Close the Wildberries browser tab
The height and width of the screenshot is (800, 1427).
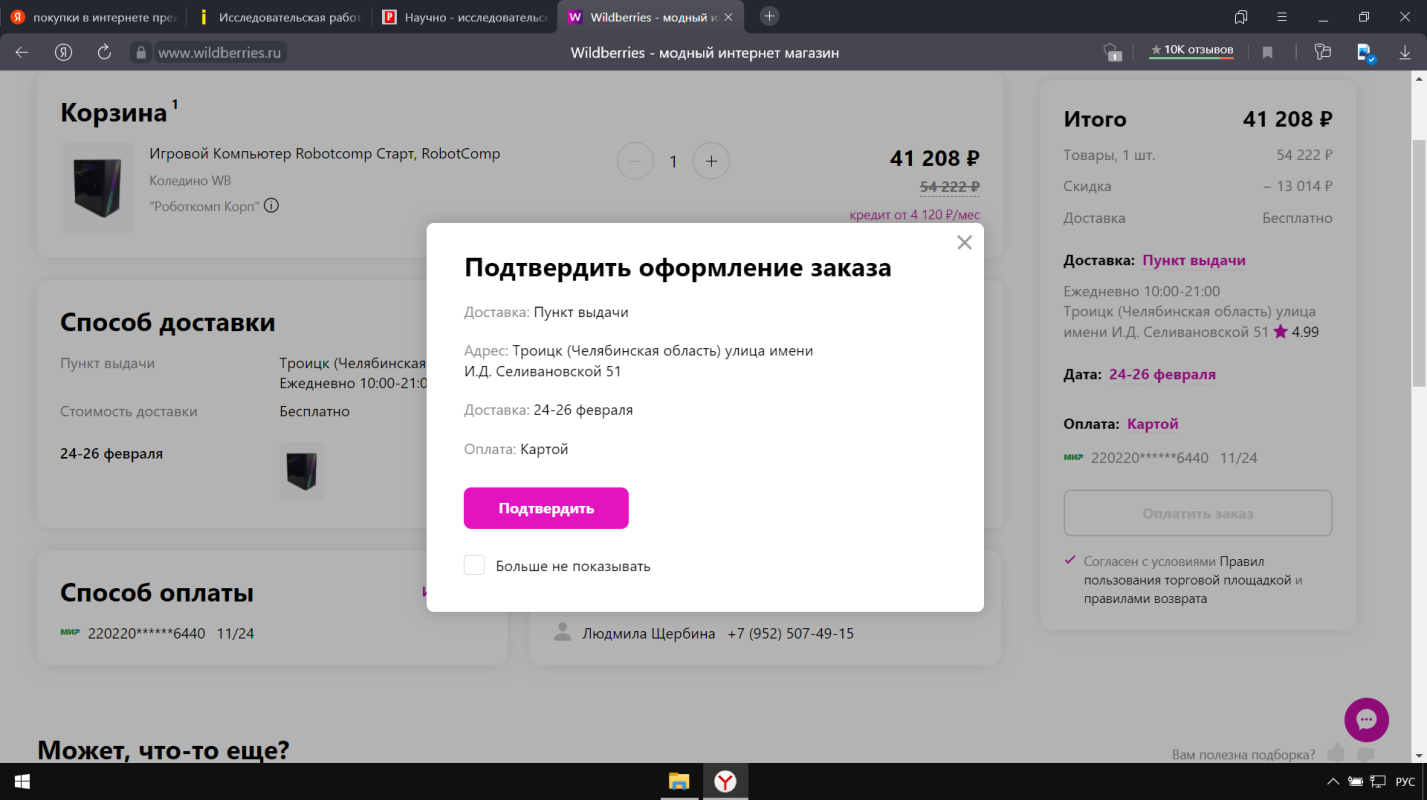[x=727, y=17]
